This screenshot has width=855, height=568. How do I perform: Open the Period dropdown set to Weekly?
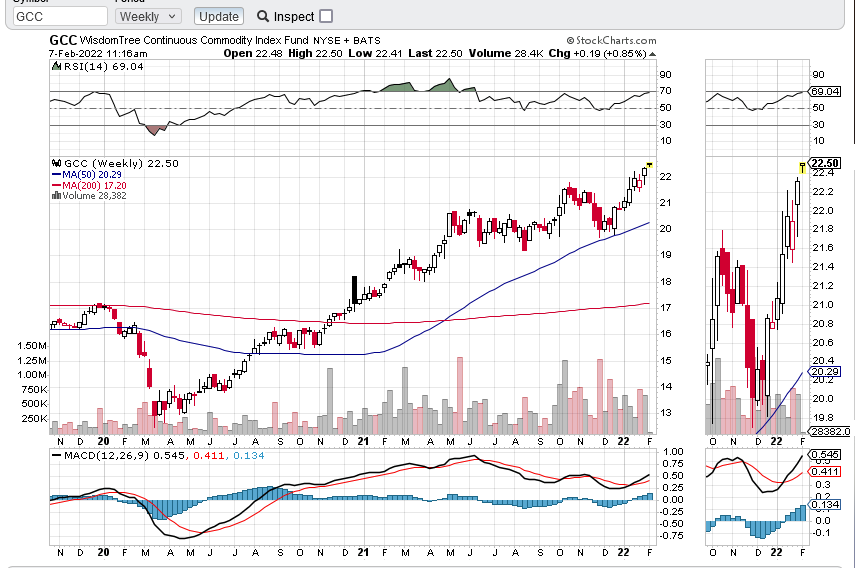(148, 16)
